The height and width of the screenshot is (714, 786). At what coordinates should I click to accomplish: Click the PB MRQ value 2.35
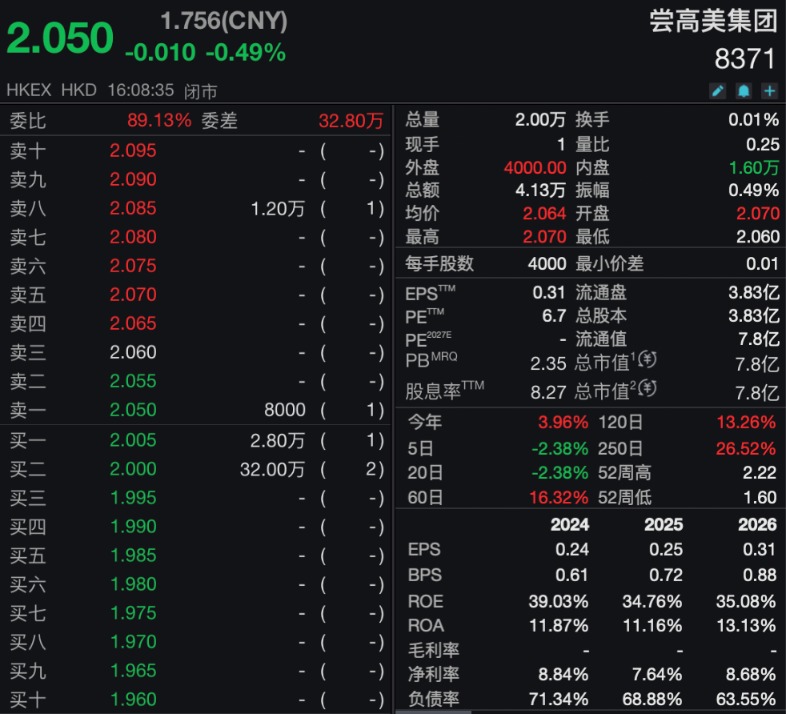pos(548,364)
